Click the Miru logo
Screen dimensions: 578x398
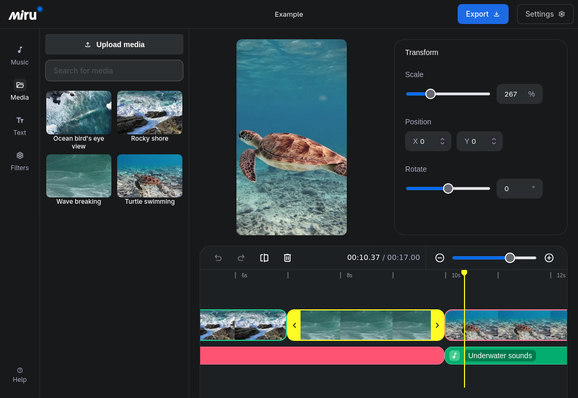point(25,14)
